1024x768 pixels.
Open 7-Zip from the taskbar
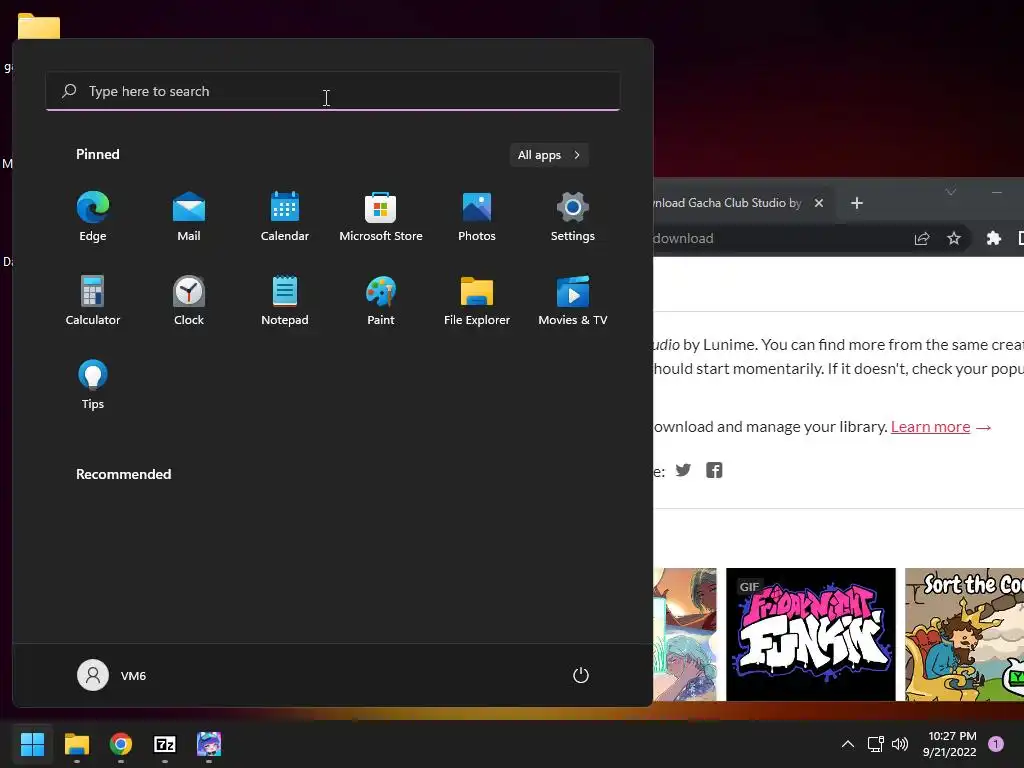165,744
